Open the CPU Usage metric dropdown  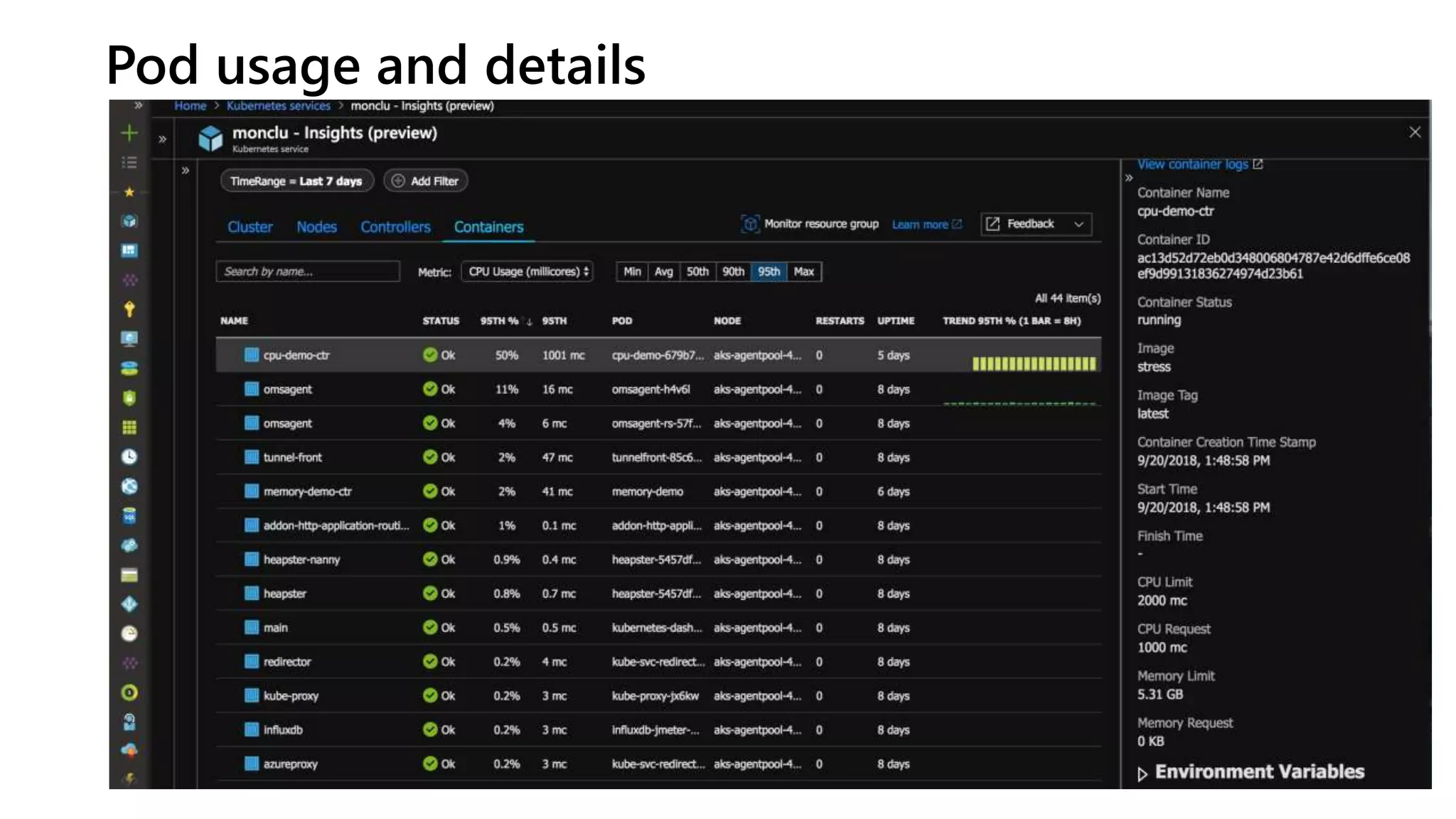pos(528,272)
